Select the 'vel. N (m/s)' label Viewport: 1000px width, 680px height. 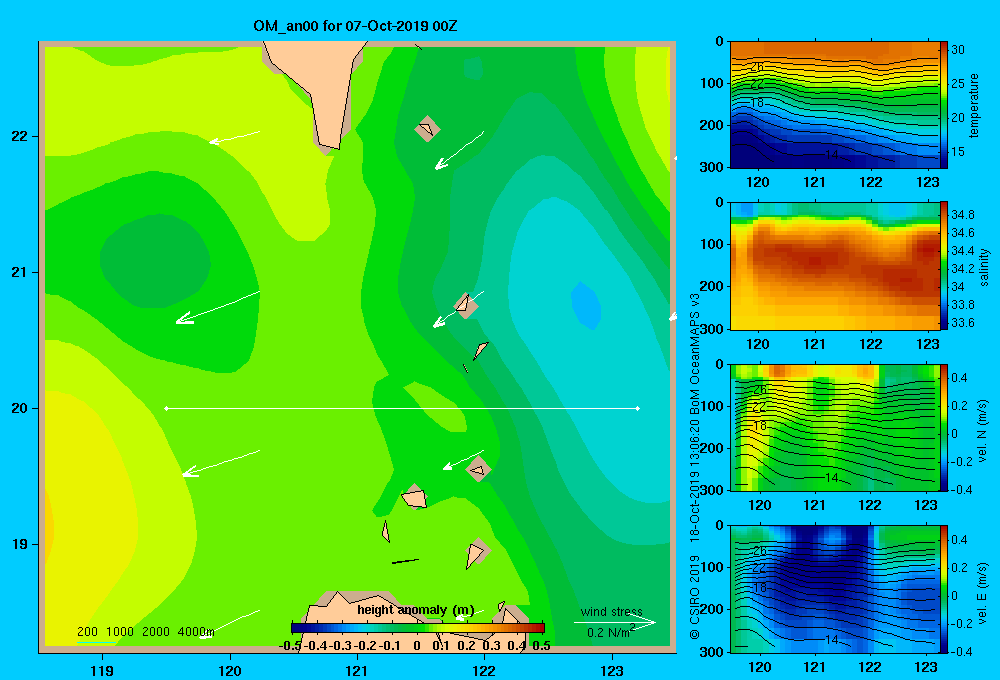[983, 431]
